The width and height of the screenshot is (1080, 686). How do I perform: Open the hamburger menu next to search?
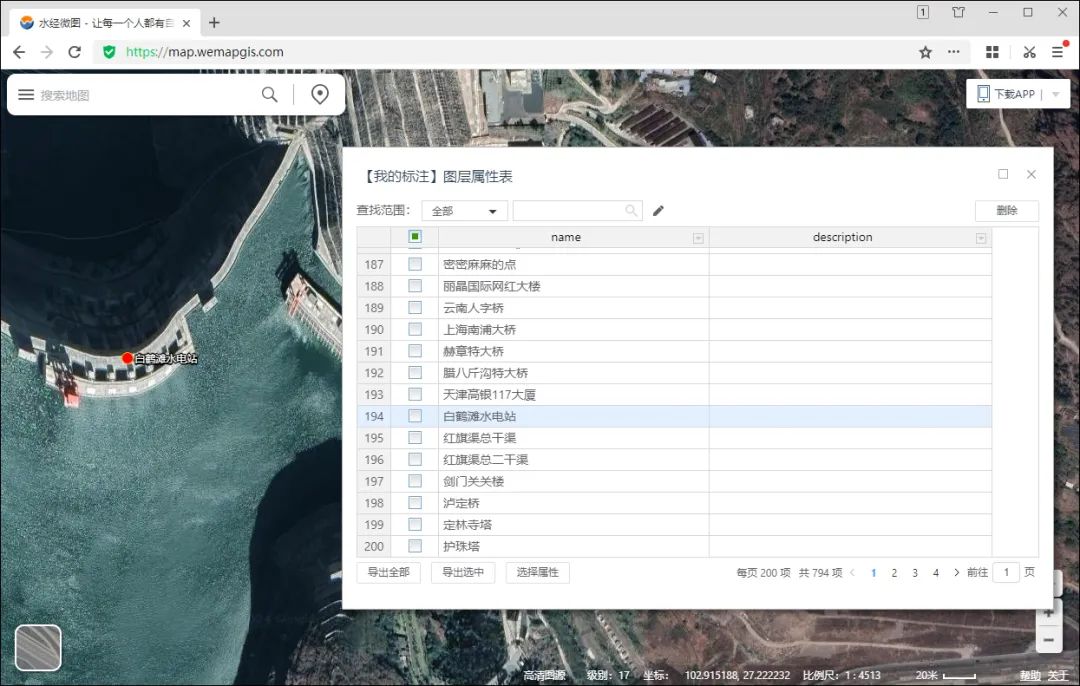point(26,93)
